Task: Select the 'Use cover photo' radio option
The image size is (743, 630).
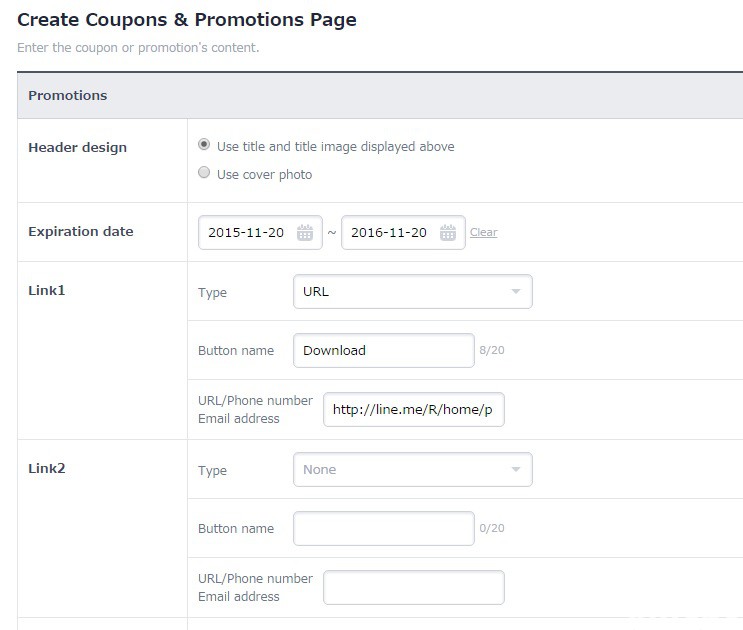Action: tap(204, 172)
